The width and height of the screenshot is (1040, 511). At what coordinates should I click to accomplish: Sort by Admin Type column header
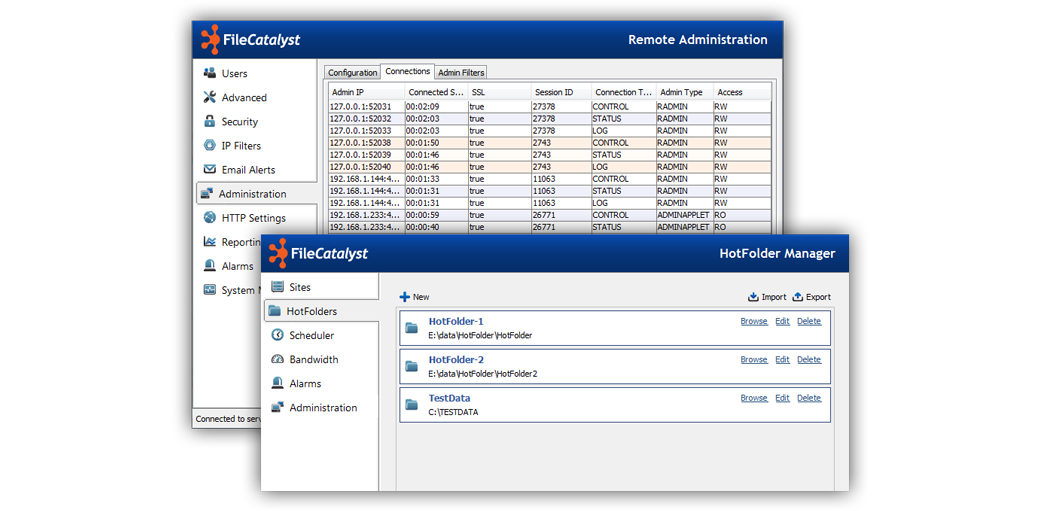tap(684, 92)
